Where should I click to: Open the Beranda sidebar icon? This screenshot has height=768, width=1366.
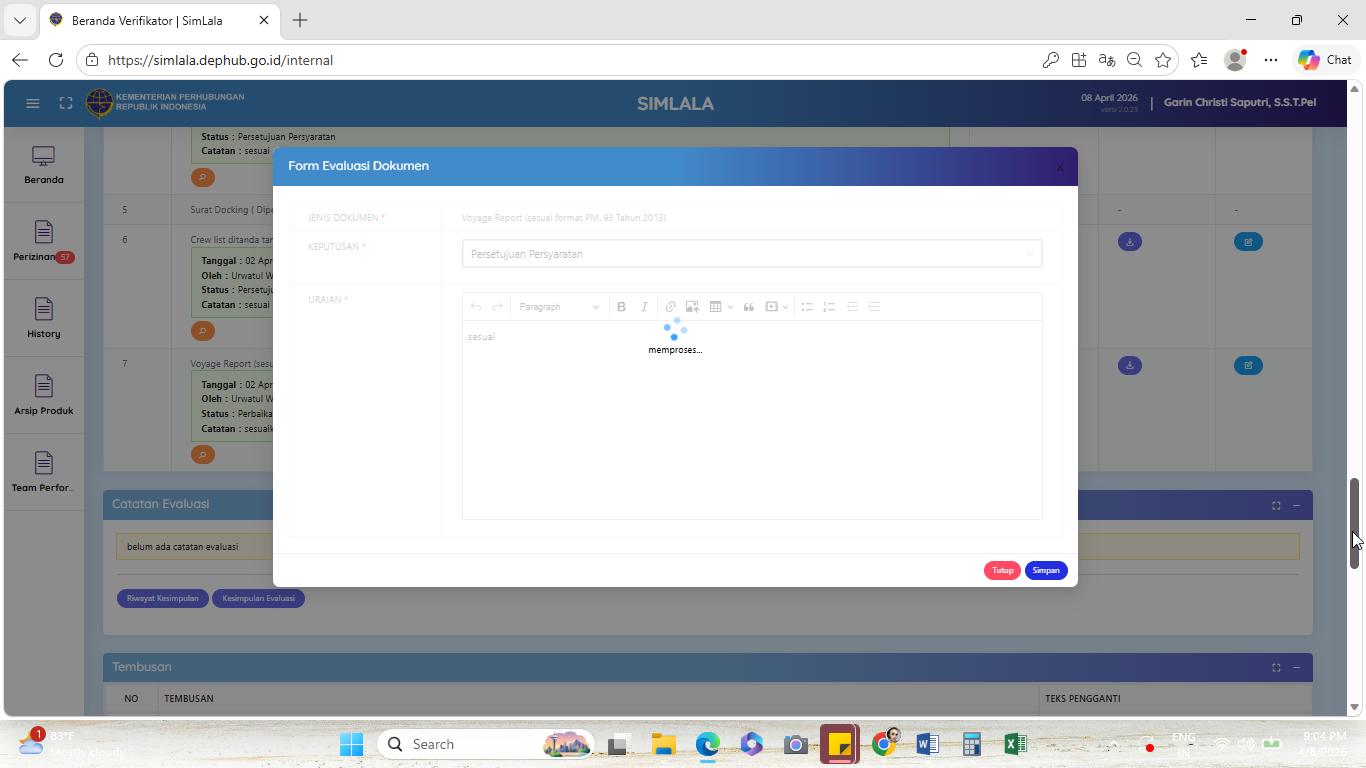[43, 165]
